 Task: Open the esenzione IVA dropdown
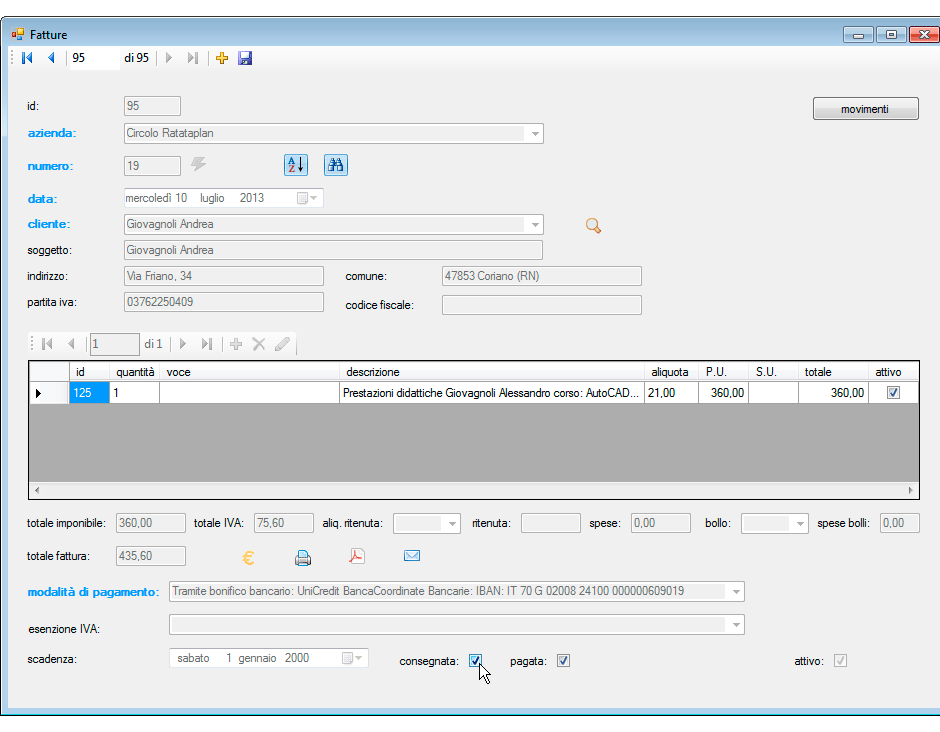coord(736,625)
